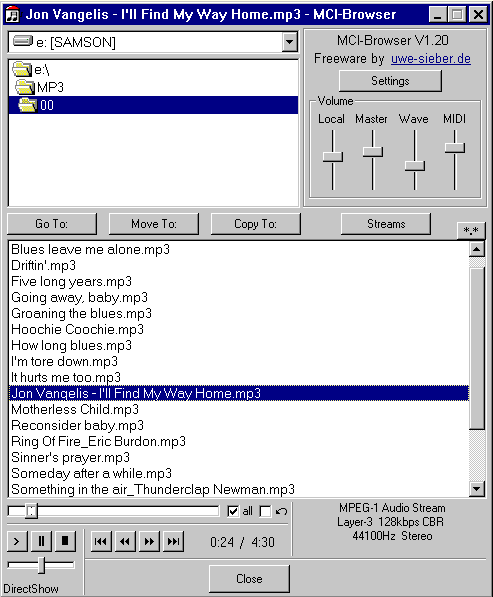Pause the current track

pyautogui.click(x=41, y=541)
